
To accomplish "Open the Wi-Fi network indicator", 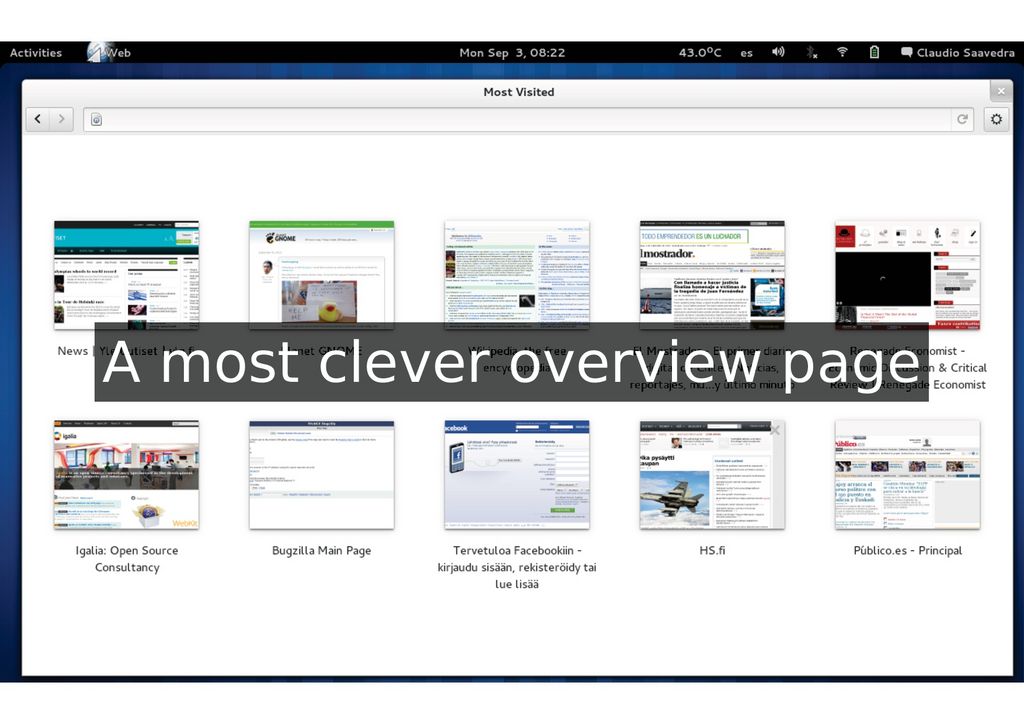I will pos(842,52).
